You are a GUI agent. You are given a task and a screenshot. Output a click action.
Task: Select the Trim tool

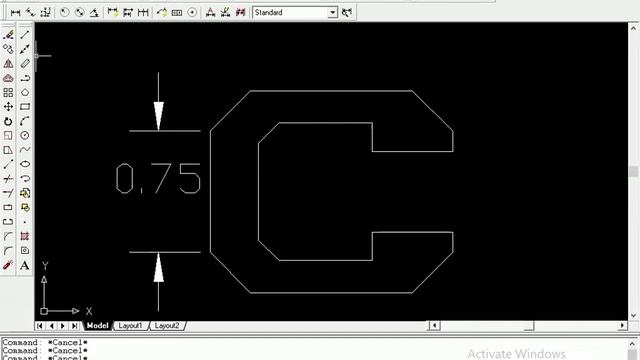(8, 179)
